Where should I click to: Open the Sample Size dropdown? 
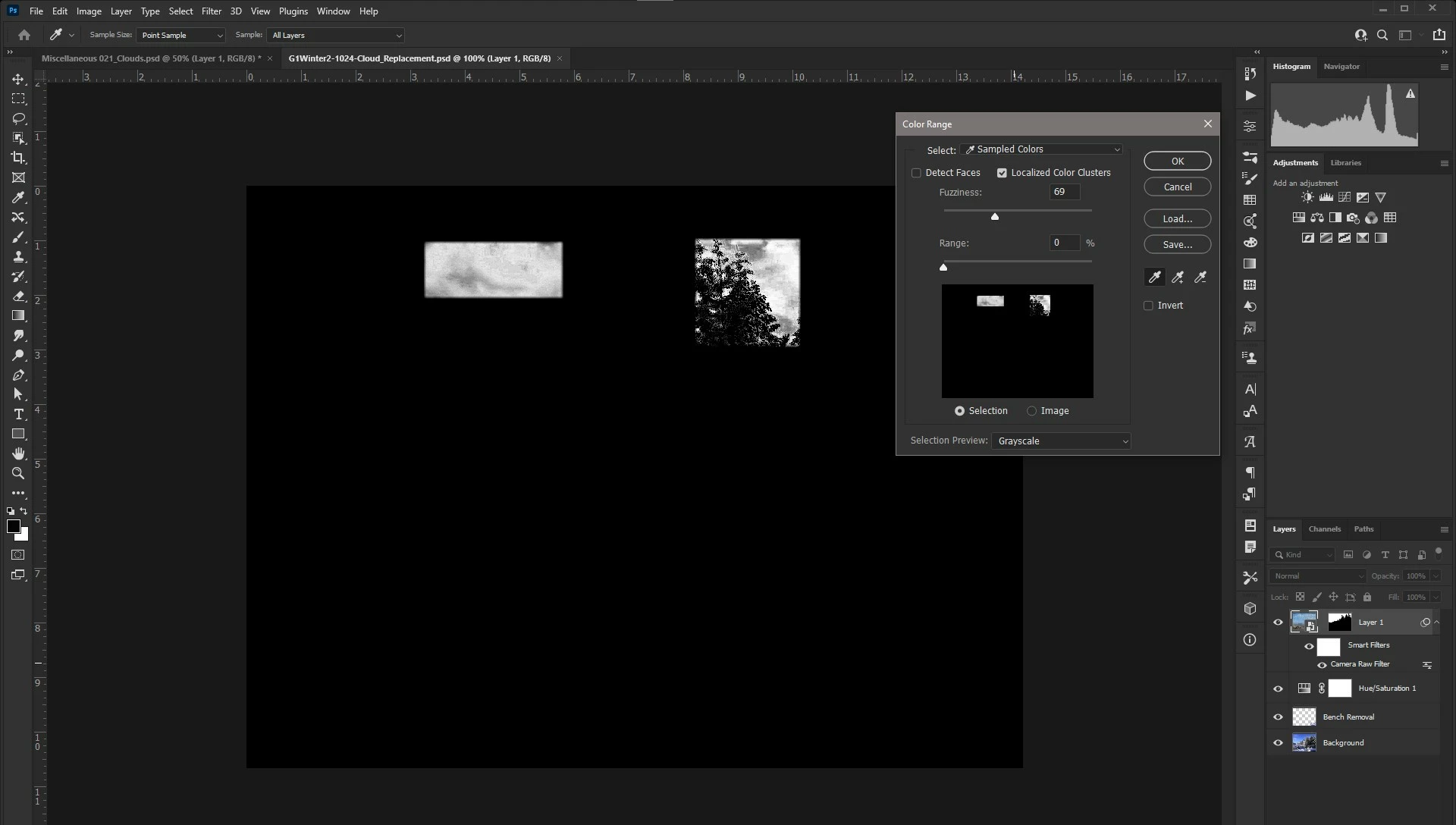(180, 36)
